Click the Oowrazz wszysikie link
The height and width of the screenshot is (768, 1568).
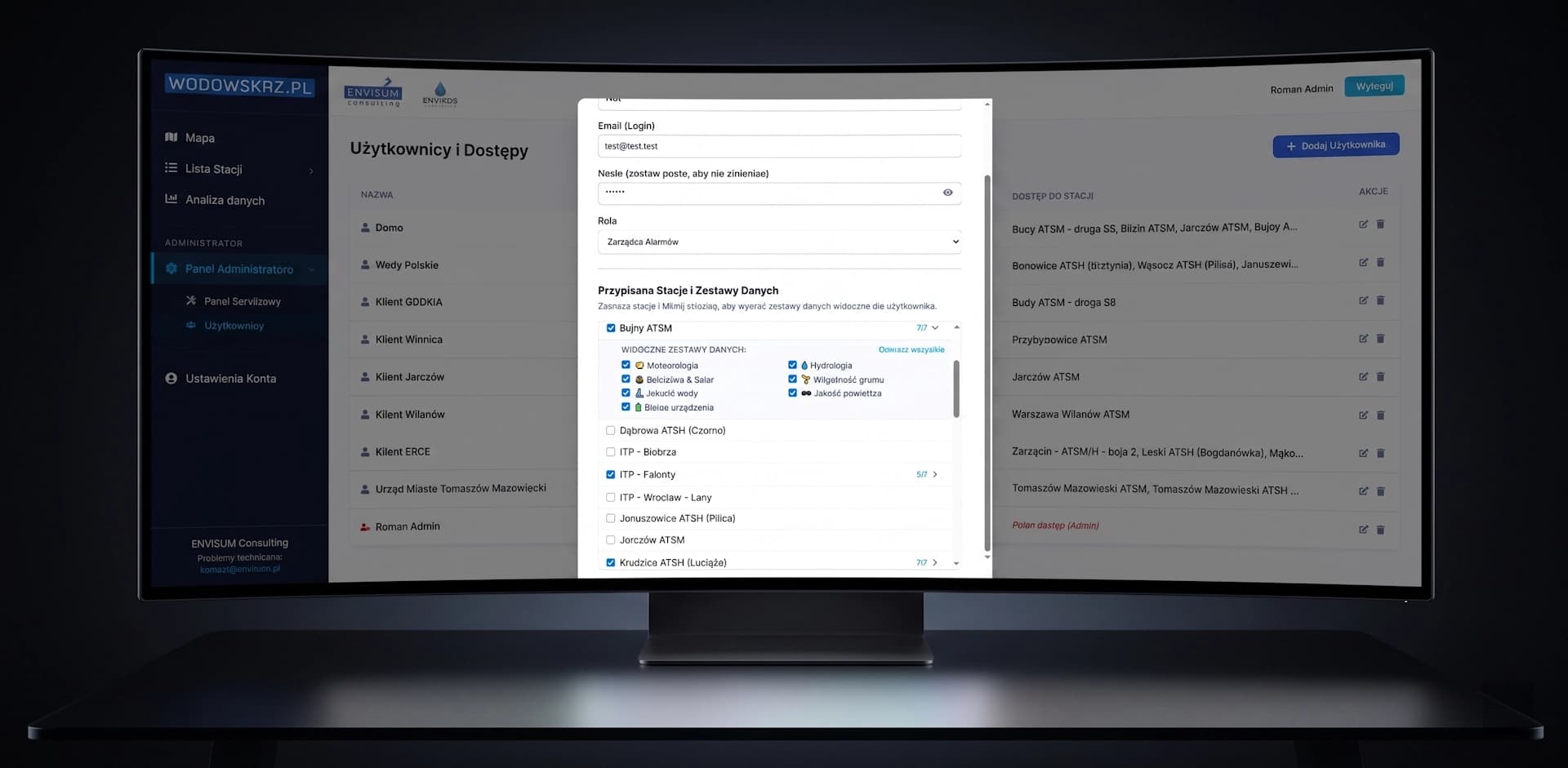911,349
